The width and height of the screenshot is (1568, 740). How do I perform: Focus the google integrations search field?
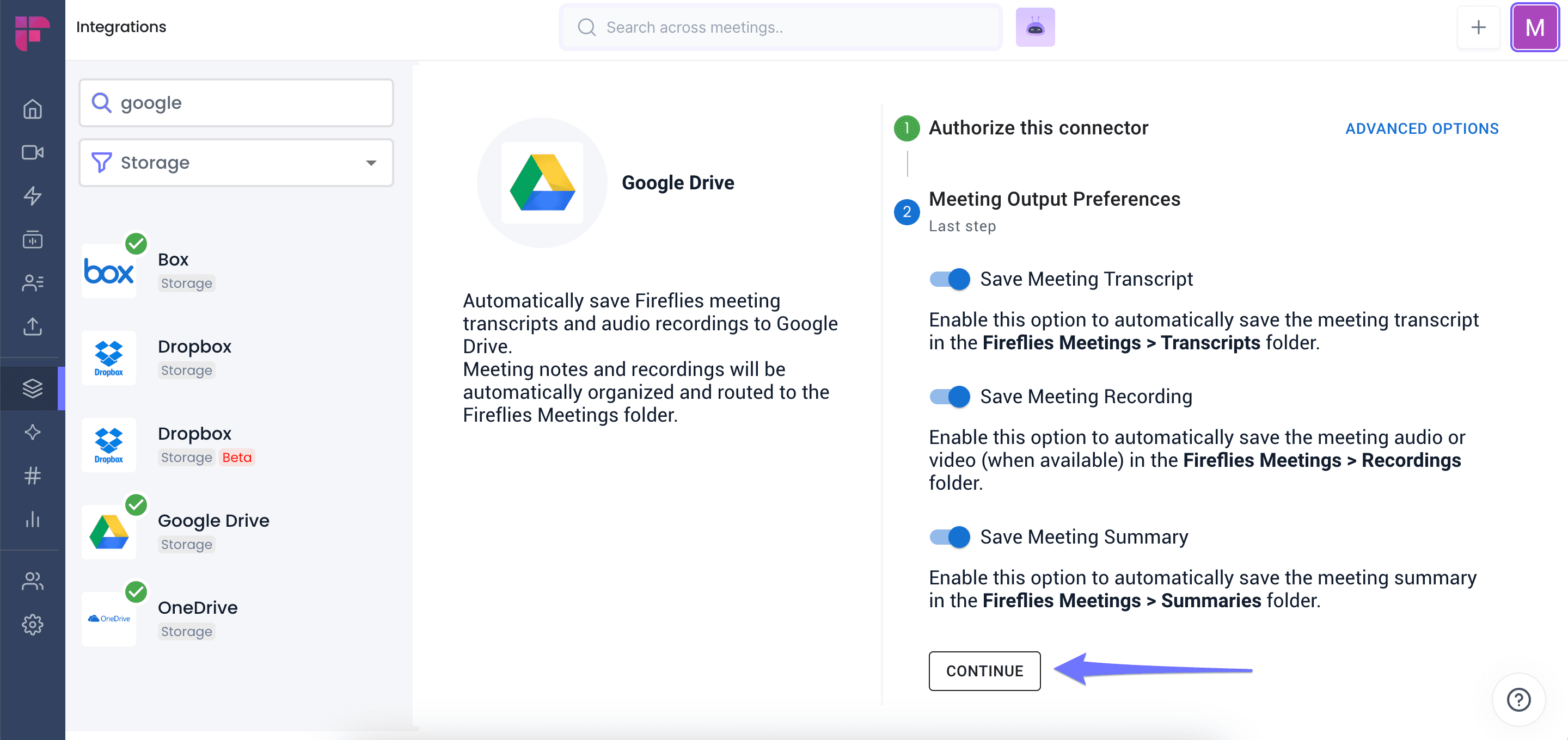pyautogui.click(x=236, y=102)
